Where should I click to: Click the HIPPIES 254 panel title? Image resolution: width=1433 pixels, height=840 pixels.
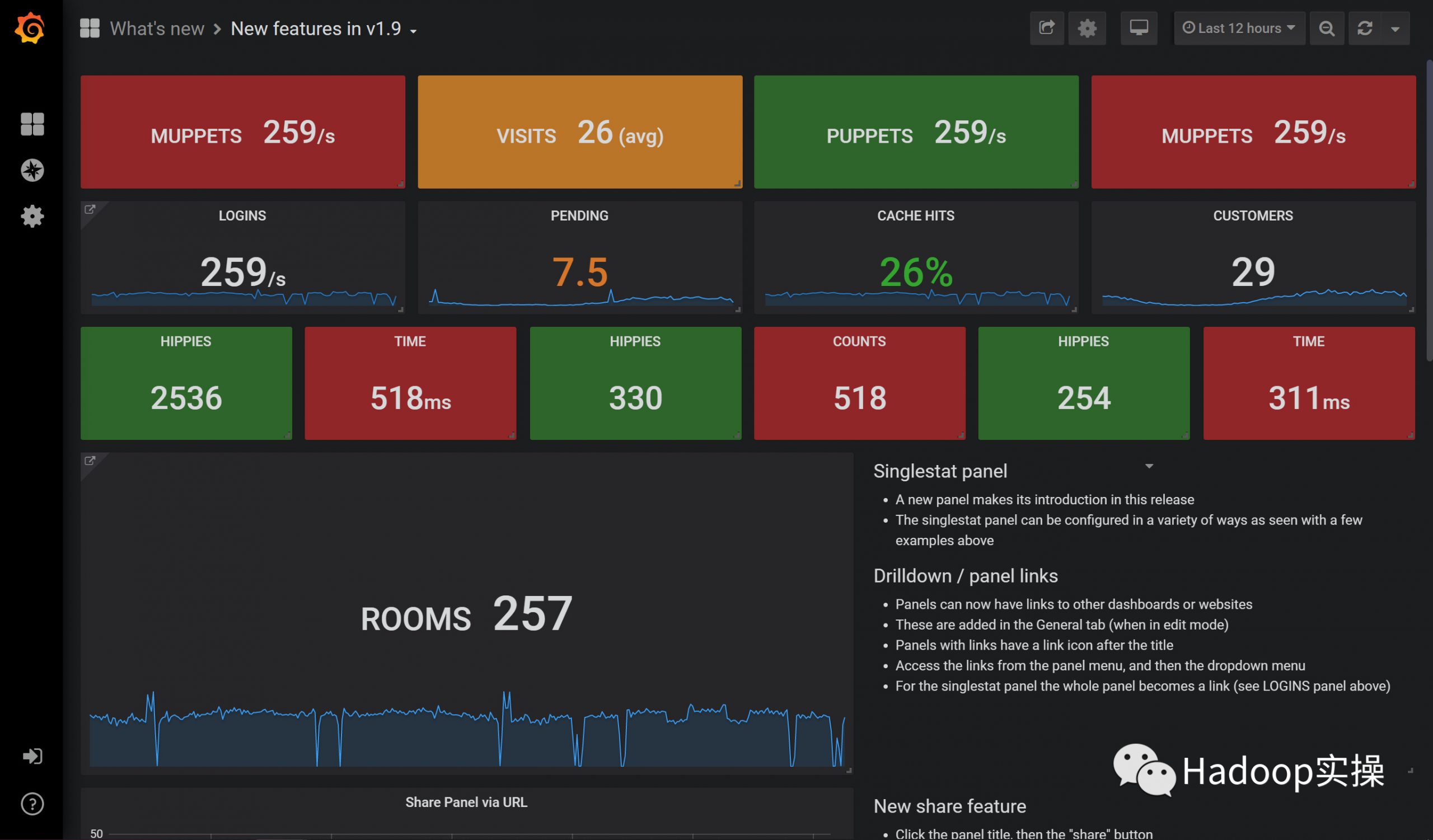(x=1083, y=341)
